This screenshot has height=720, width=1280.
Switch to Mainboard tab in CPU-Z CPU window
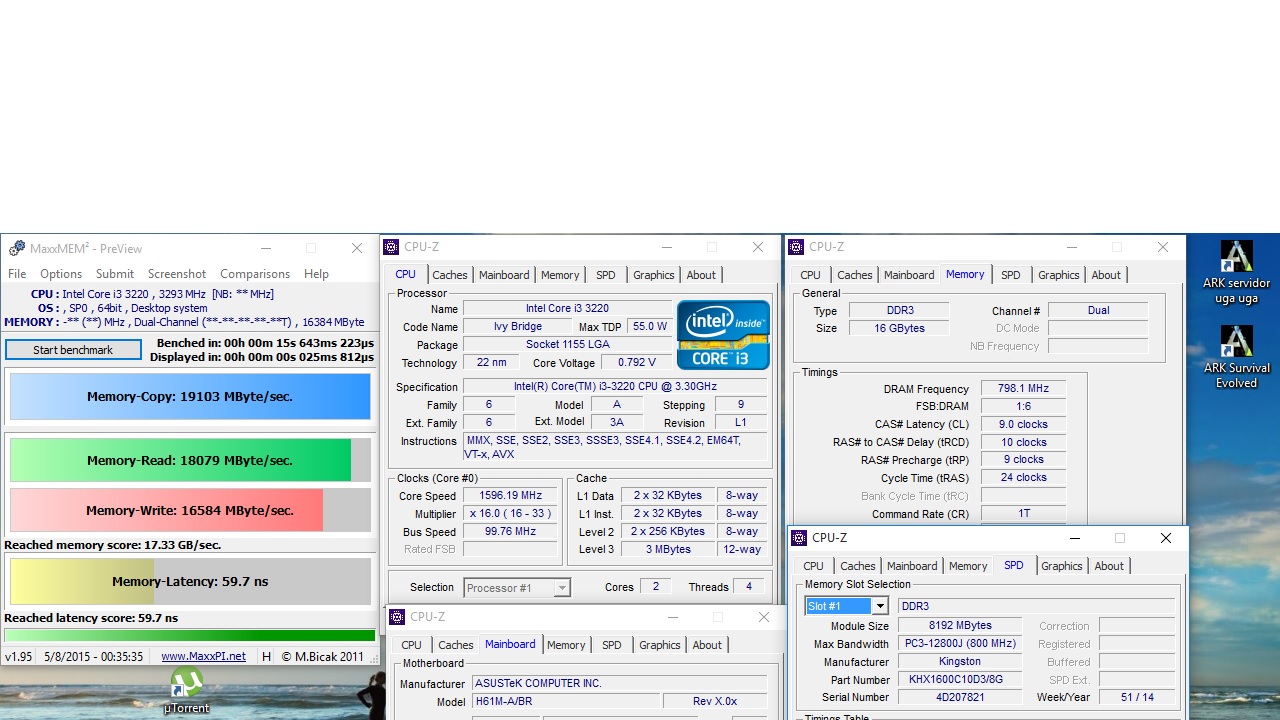click(504, 275)
